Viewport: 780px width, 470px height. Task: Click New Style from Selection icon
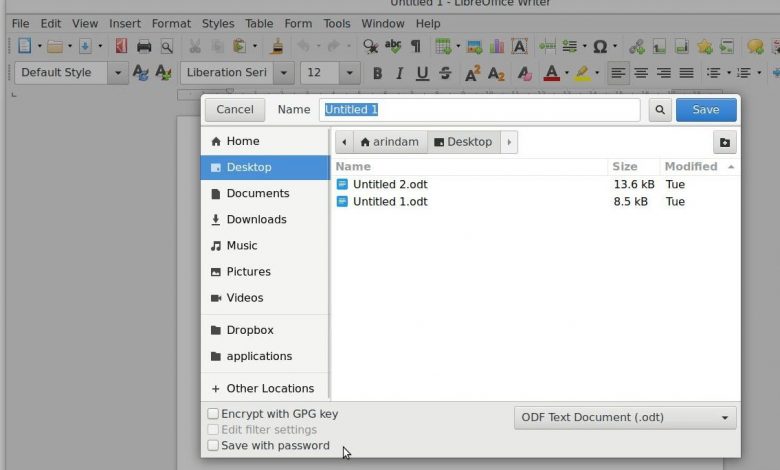coord(163,73)
